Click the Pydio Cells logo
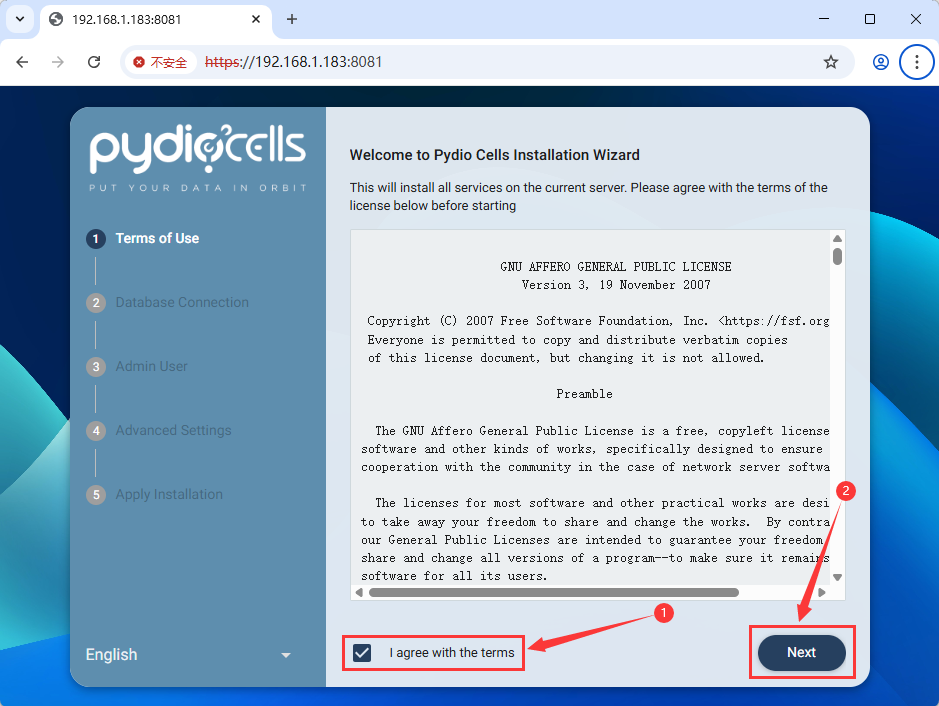The width and height of the screenshot is (939, 706). 197,151
